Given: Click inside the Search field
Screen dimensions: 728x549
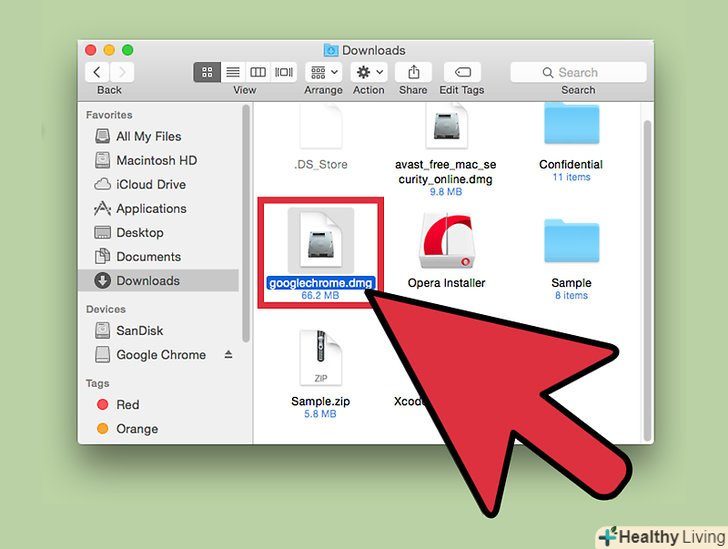Looking at the screenshot, I should pyautogui.click(x=578, y=72).
